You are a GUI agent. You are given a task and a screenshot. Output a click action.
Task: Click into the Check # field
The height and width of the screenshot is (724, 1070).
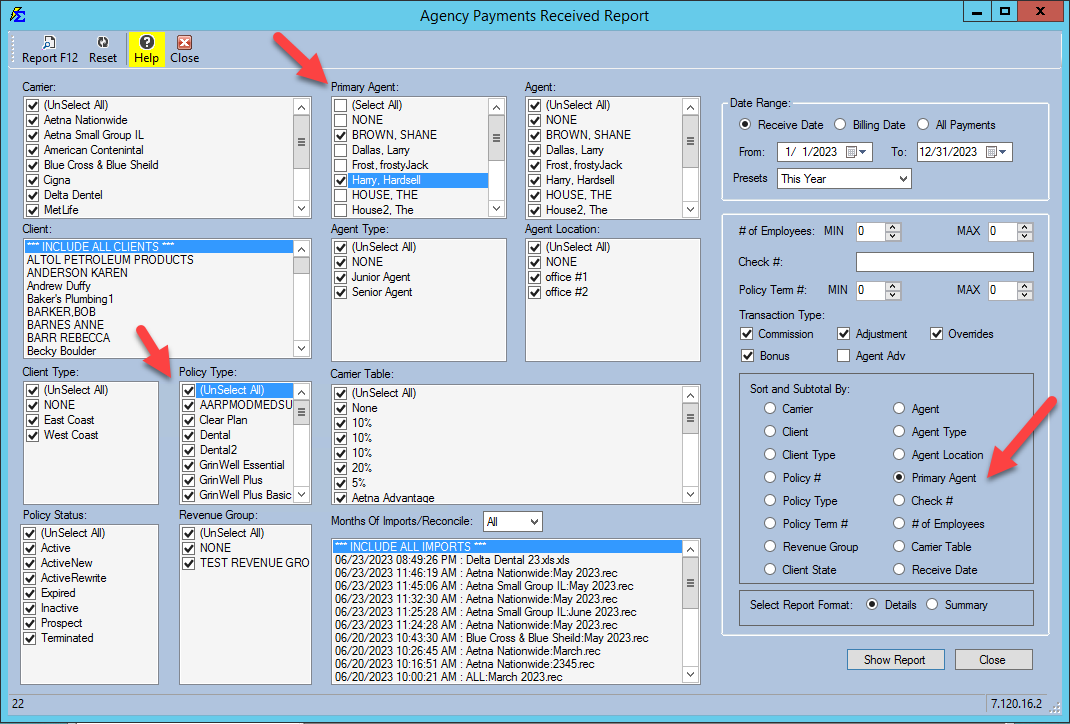point(944,262)
